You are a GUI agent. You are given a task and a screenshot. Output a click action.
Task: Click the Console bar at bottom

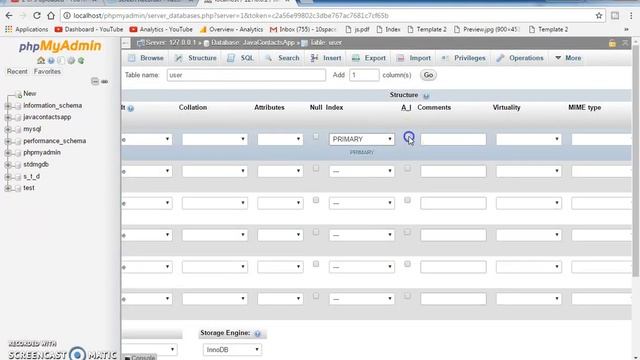coord(139,357)
